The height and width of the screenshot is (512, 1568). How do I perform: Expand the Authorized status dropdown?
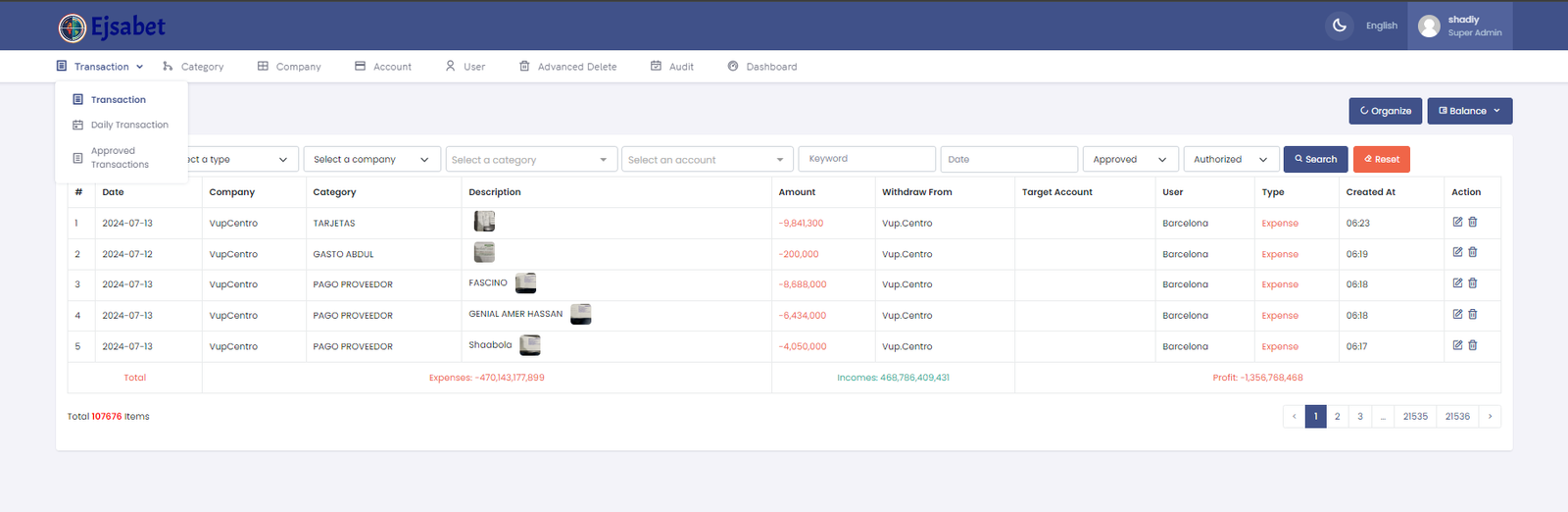1230,159
